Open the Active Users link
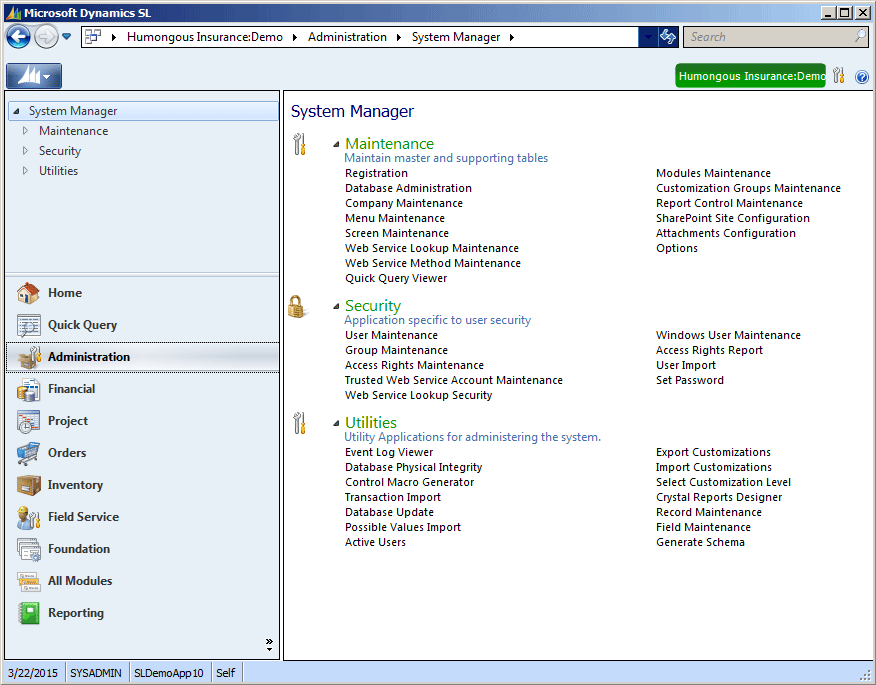 375,543
